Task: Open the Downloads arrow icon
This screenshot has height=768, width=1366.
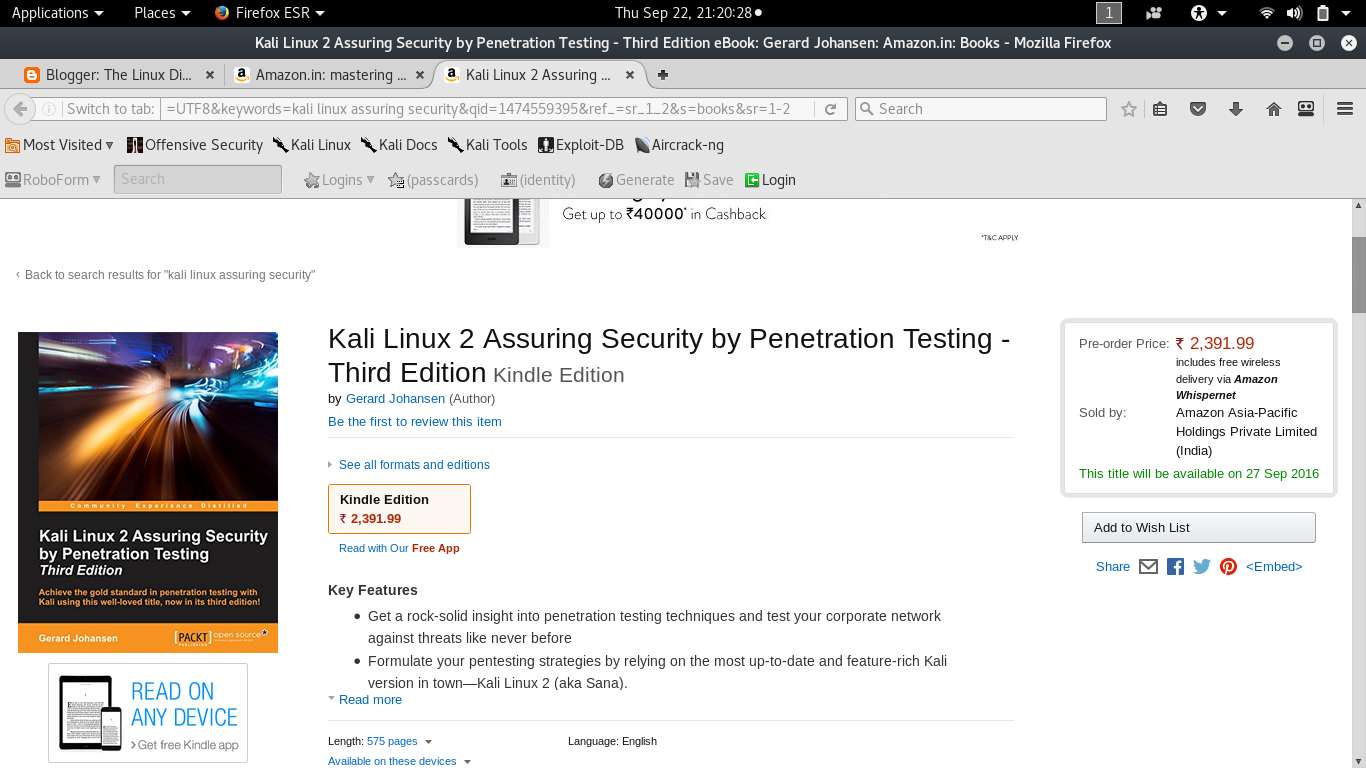Action: point(1236,109)
